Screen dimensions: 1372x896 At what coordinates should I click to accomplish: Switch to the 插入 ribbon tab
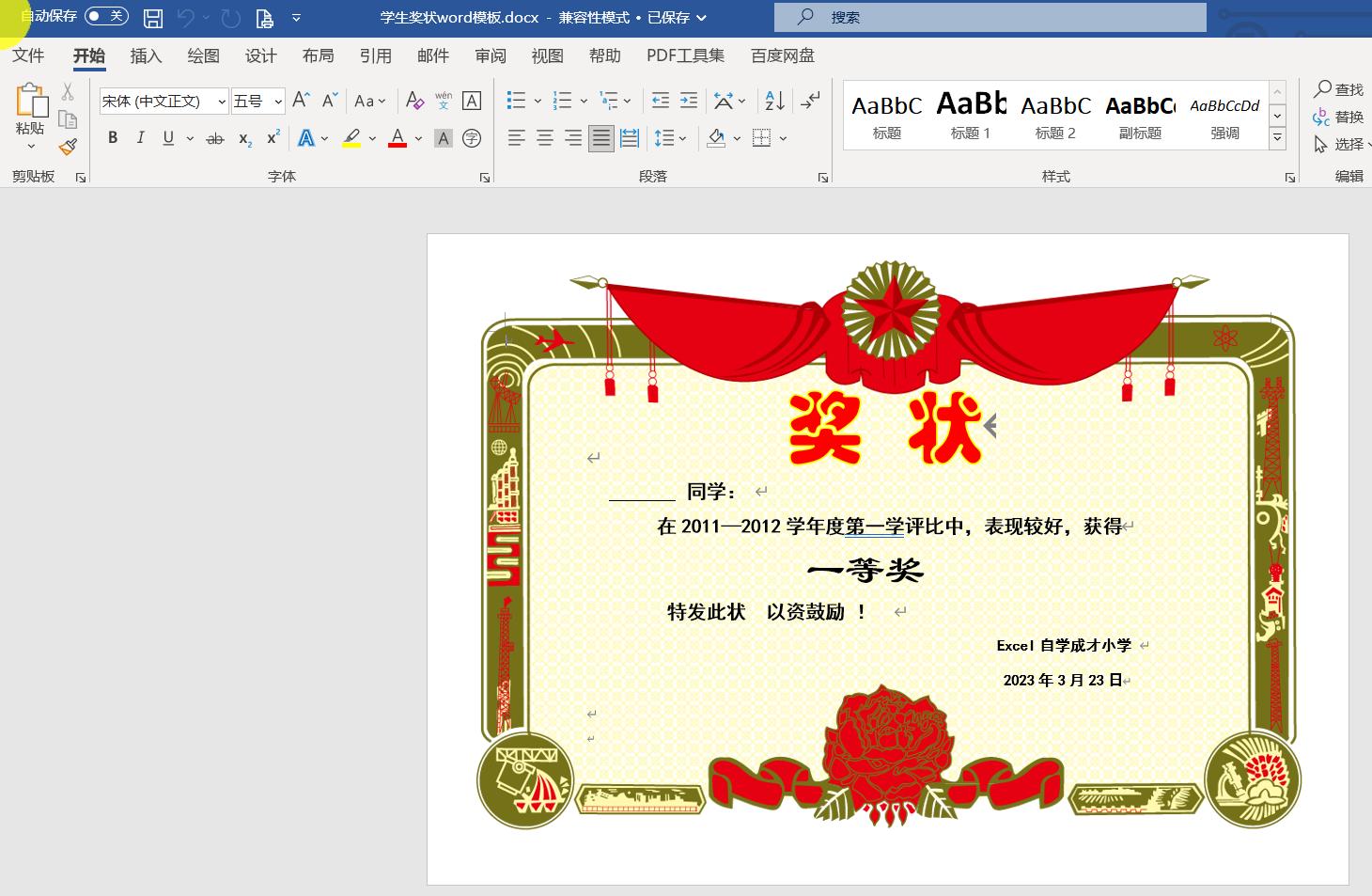coord(145,55)
